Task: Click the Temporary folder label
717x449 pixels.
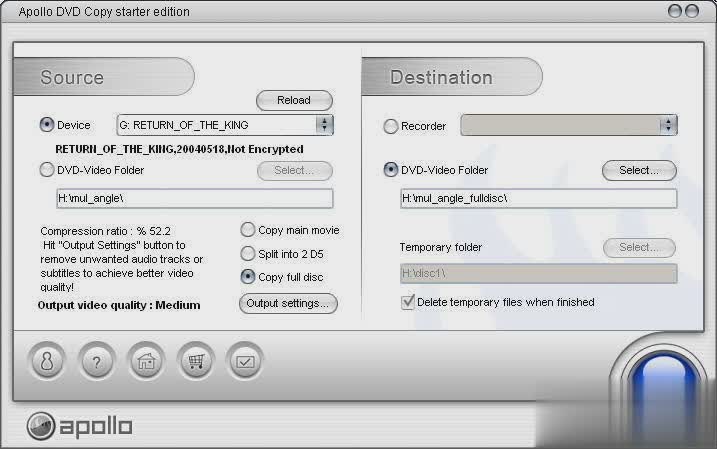Action: [x=441, y=247]
